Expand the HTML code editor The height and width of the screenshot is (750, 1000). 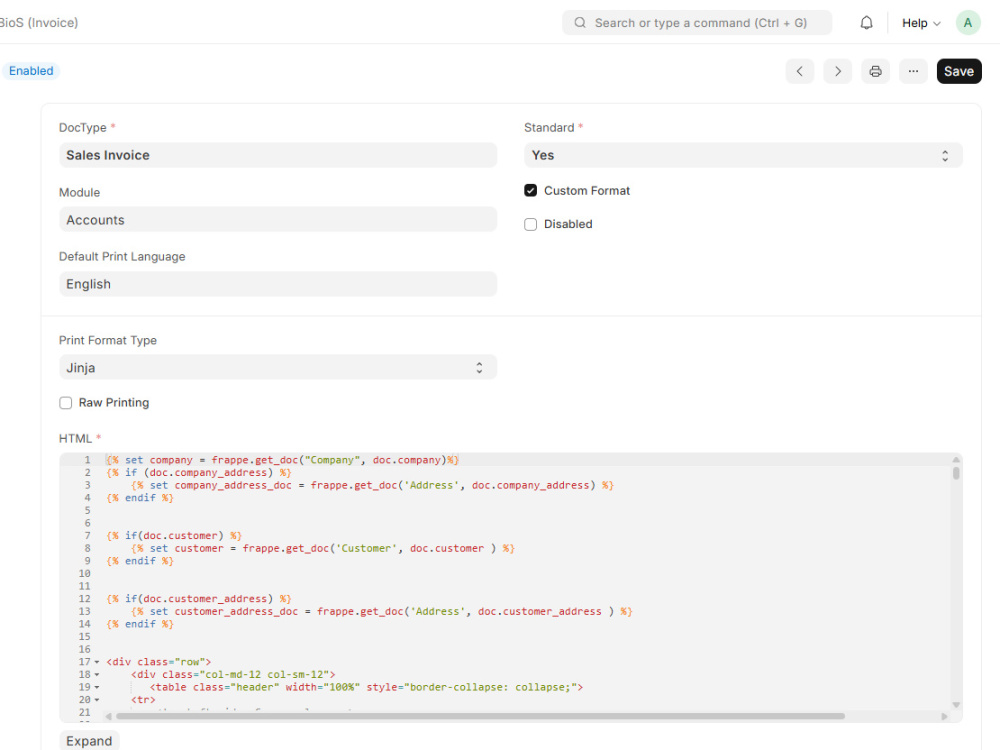[88, 740]
